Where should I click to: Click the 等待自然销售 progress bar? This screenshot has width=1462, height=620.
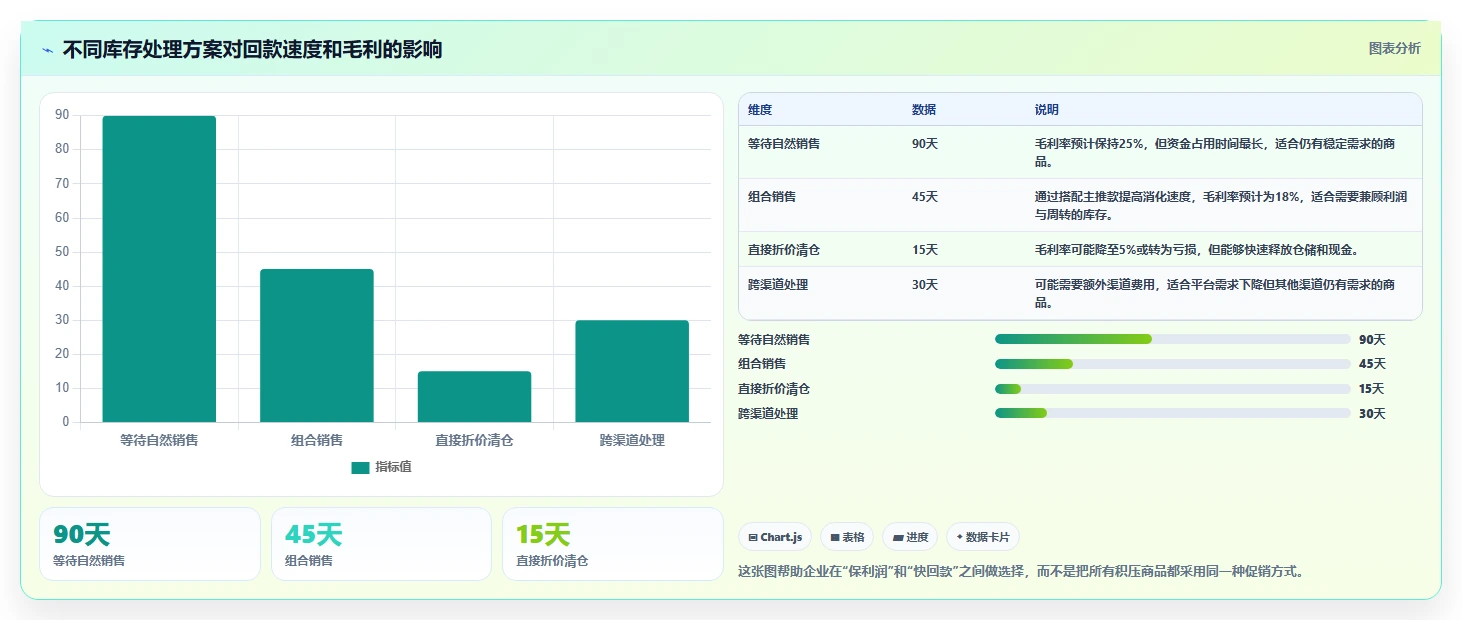(x=1172, y=340)
